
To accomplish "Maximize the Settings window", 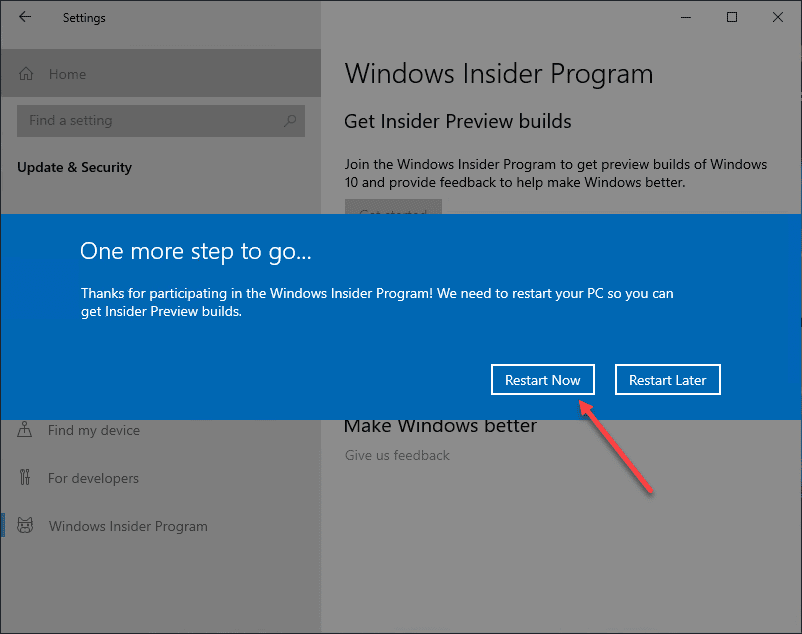I will coord(732,17).
